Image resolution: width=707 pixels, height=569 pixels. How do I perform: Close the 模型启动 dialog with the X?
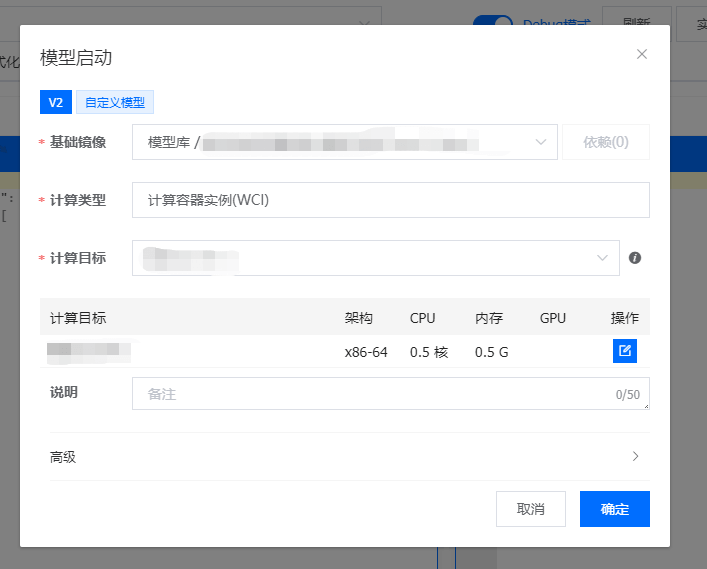642,54
